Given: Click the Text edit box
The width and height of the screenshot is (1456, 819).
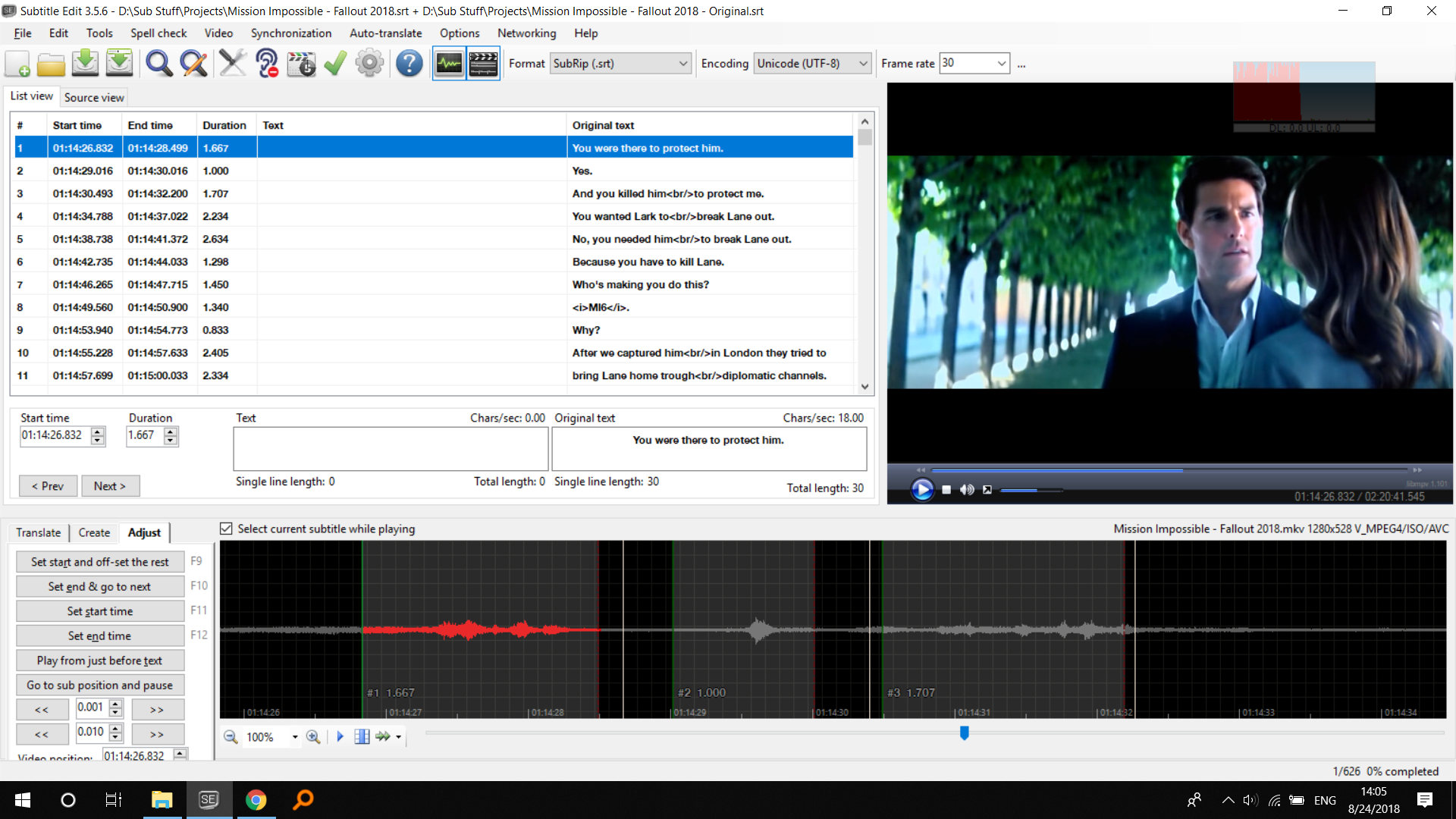Looking at the screenshot, I should point(391,448).
